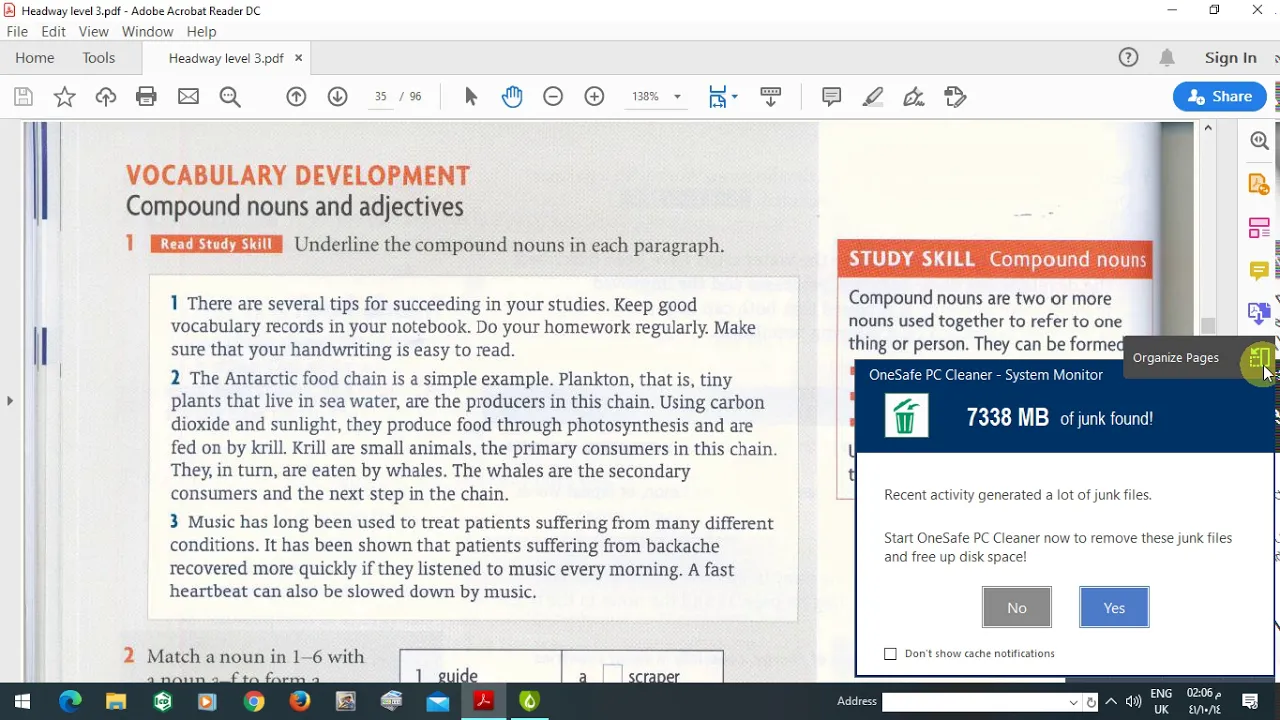Select the Headway level 3.pdf tab
1280x720 pixels.
226,58
